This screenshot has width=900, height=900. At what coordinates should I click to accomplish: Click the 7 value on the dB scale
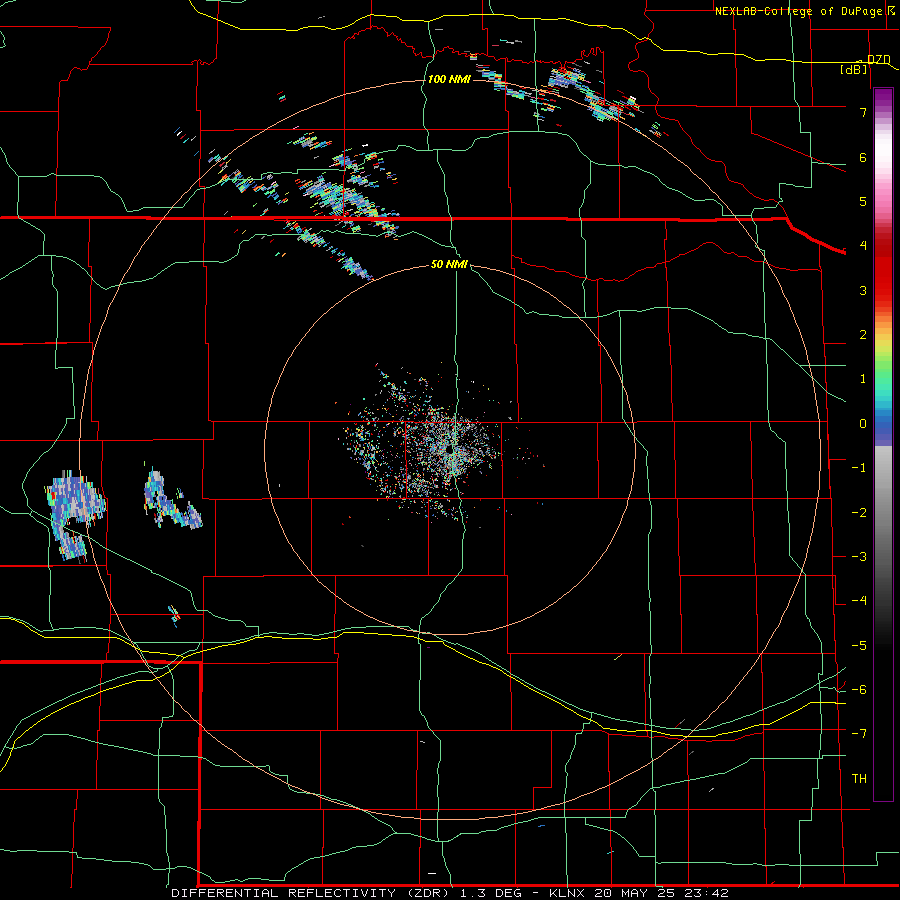[x=863, y=112]
